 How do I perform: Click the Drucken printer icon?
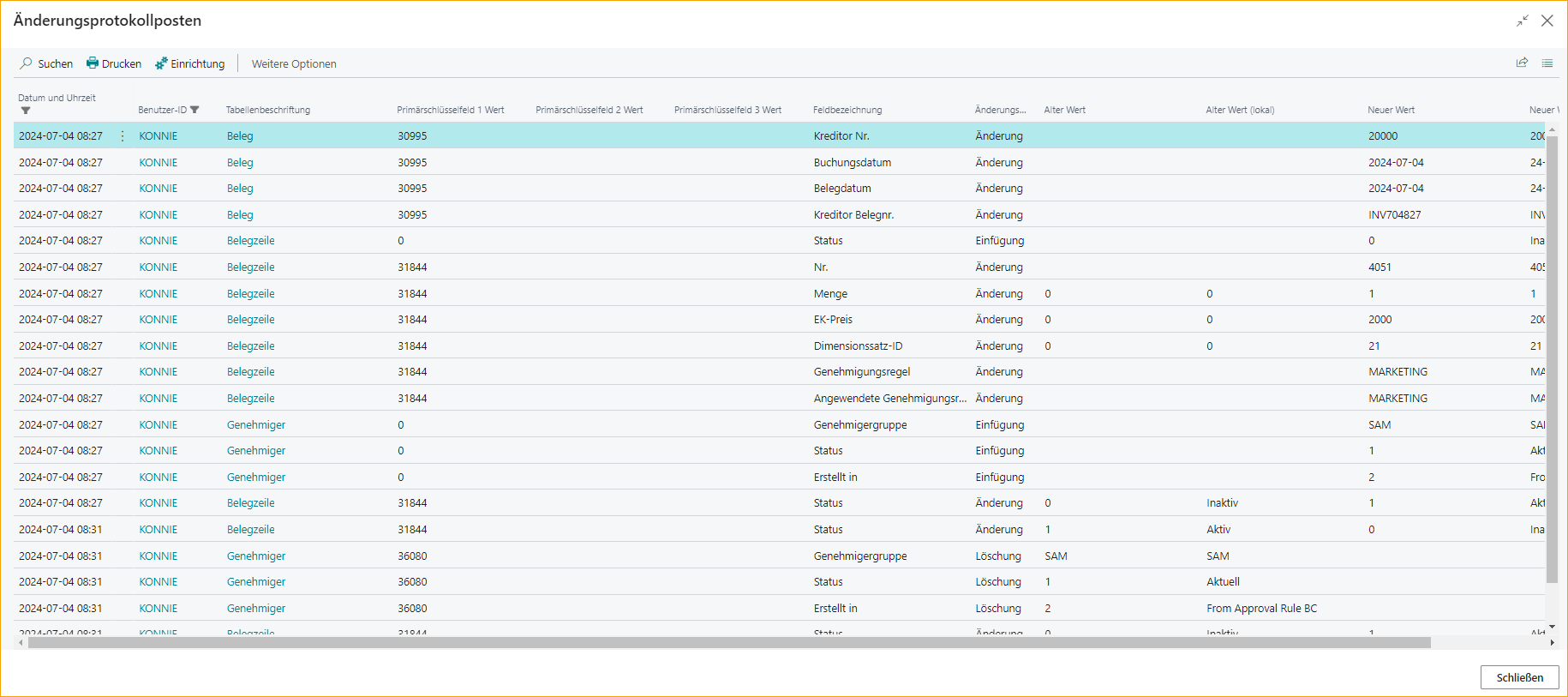click(93, 63)
